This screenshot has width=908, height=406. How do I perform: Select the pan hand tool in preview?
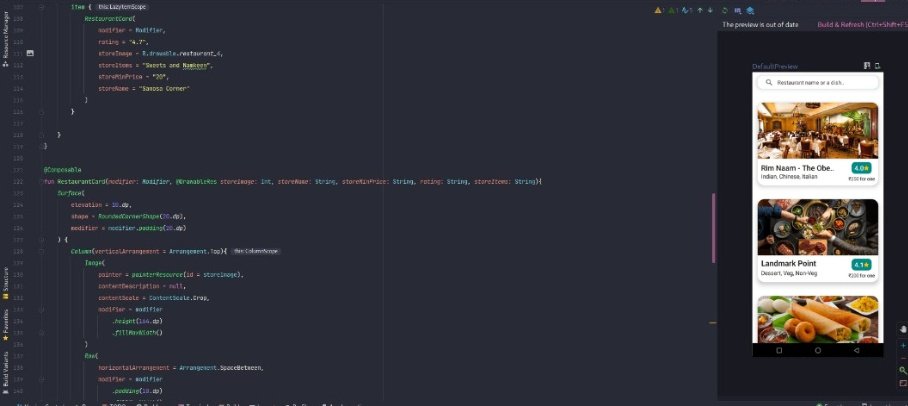tap(903, 329)
